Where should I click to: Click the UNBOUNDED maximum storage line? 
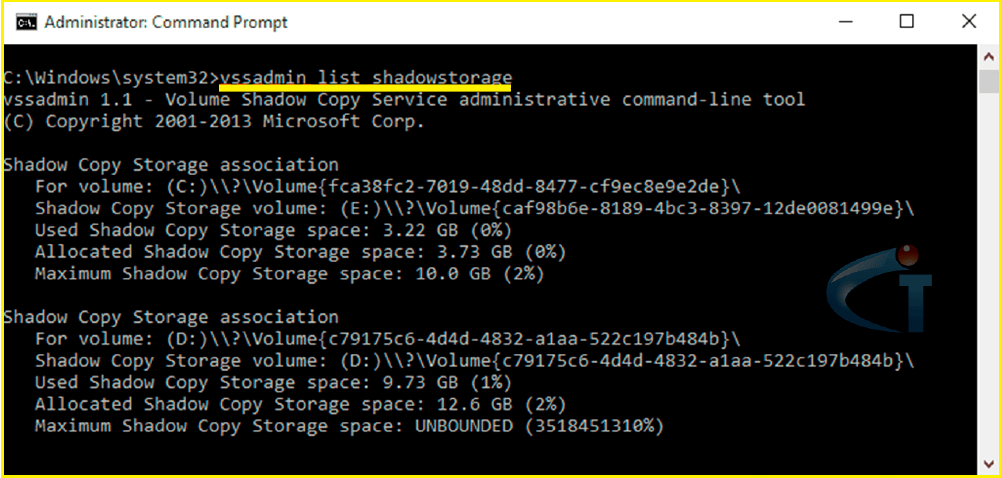pyautogui.click(x=349, y=426)
